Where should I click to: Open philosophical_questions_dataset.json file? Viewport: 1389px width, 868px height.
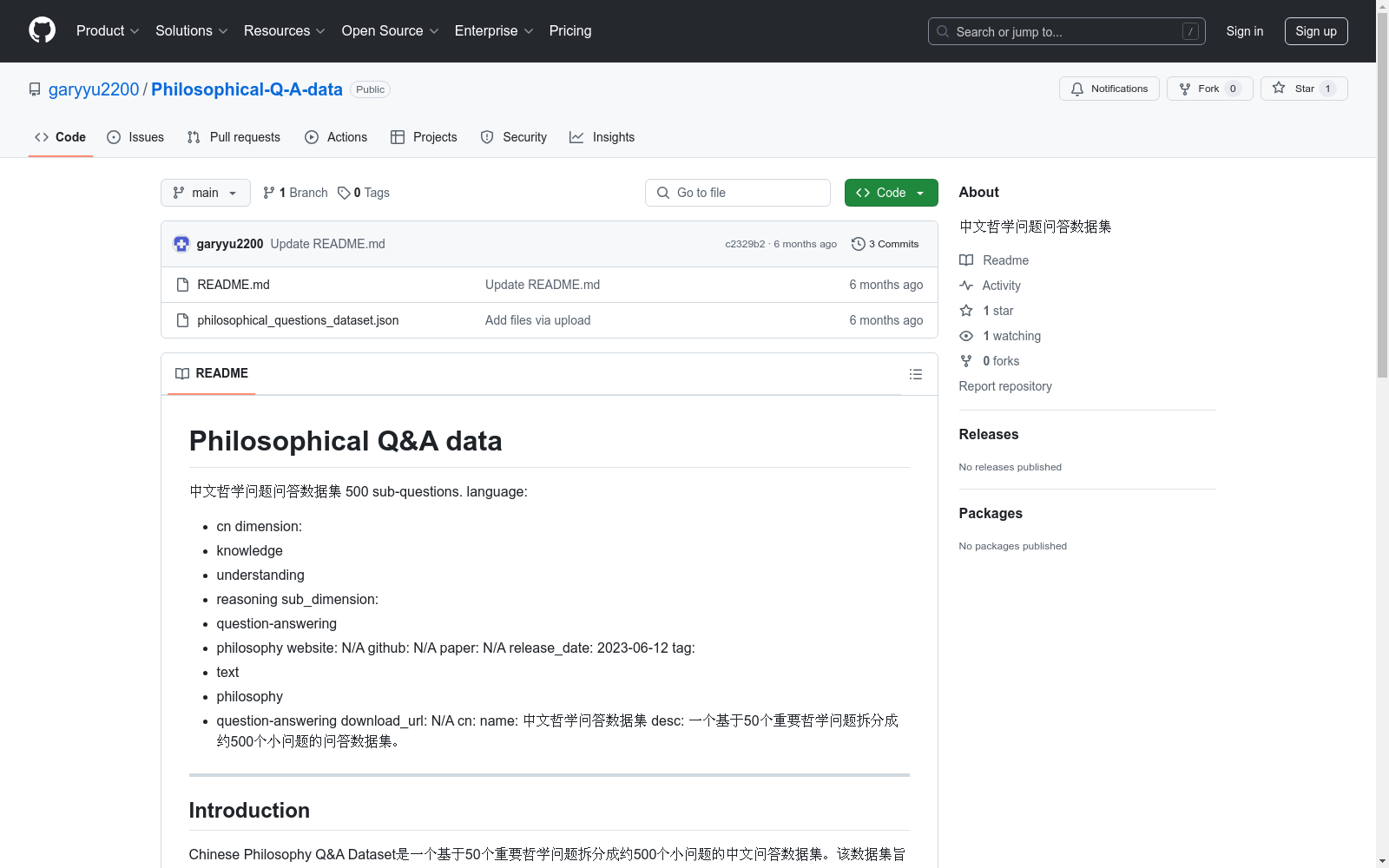[298, 320]
